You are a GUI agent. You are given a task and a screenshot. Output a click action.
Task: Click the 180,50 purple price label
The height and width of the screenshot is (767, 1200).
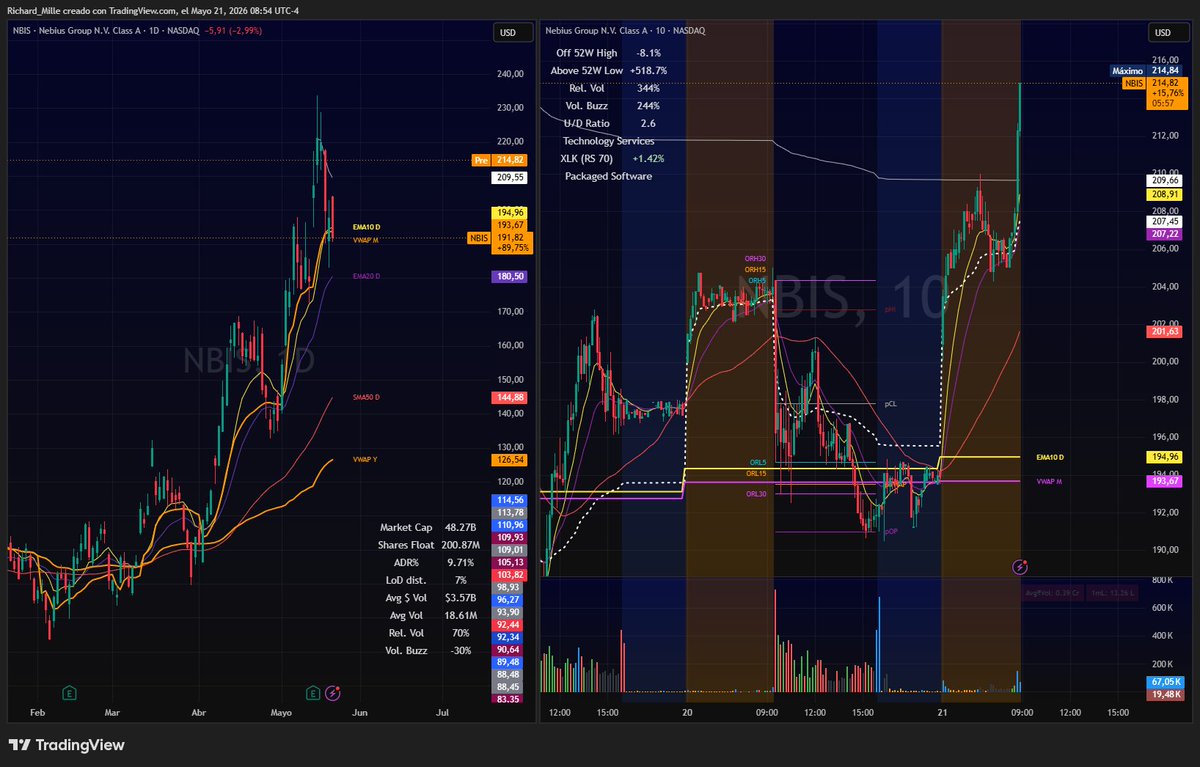point(511,276)
